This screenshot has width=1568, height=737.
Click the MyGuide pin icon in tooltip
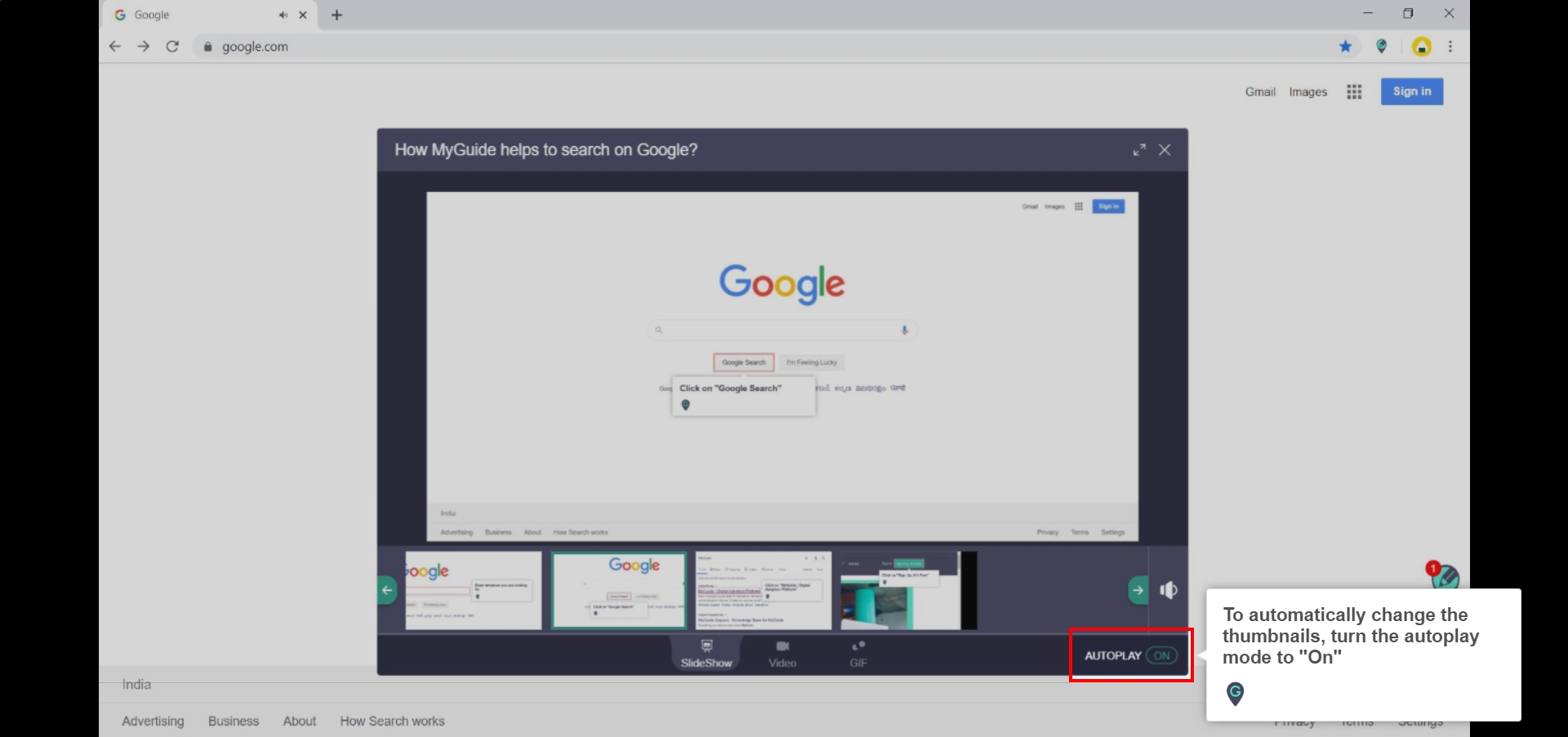click(1236, 694)
